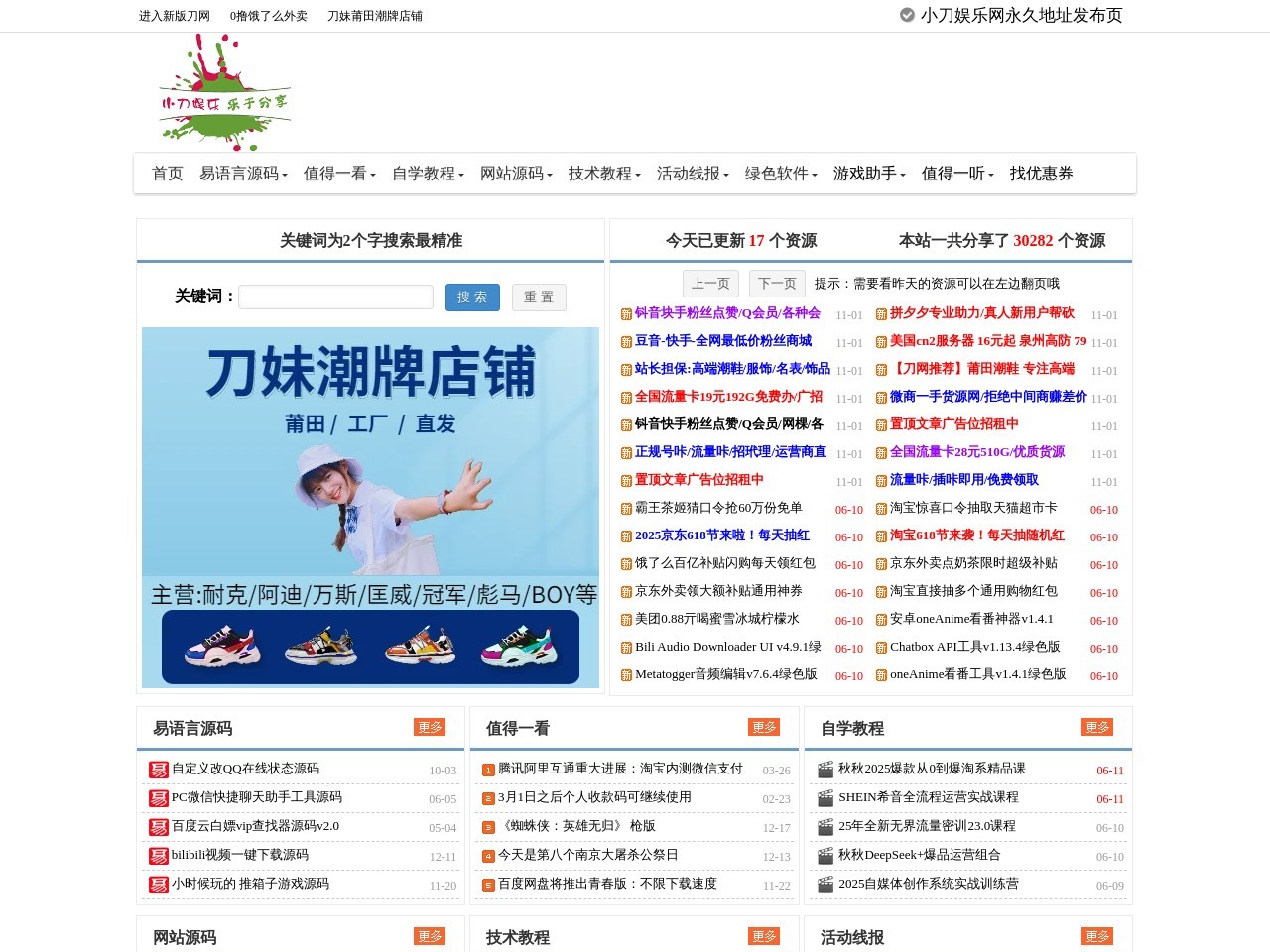Open 全国流量卡19元192G免费办/广招 link
The width and height of the screenshot is (1270, 952).
pos(729,397)
